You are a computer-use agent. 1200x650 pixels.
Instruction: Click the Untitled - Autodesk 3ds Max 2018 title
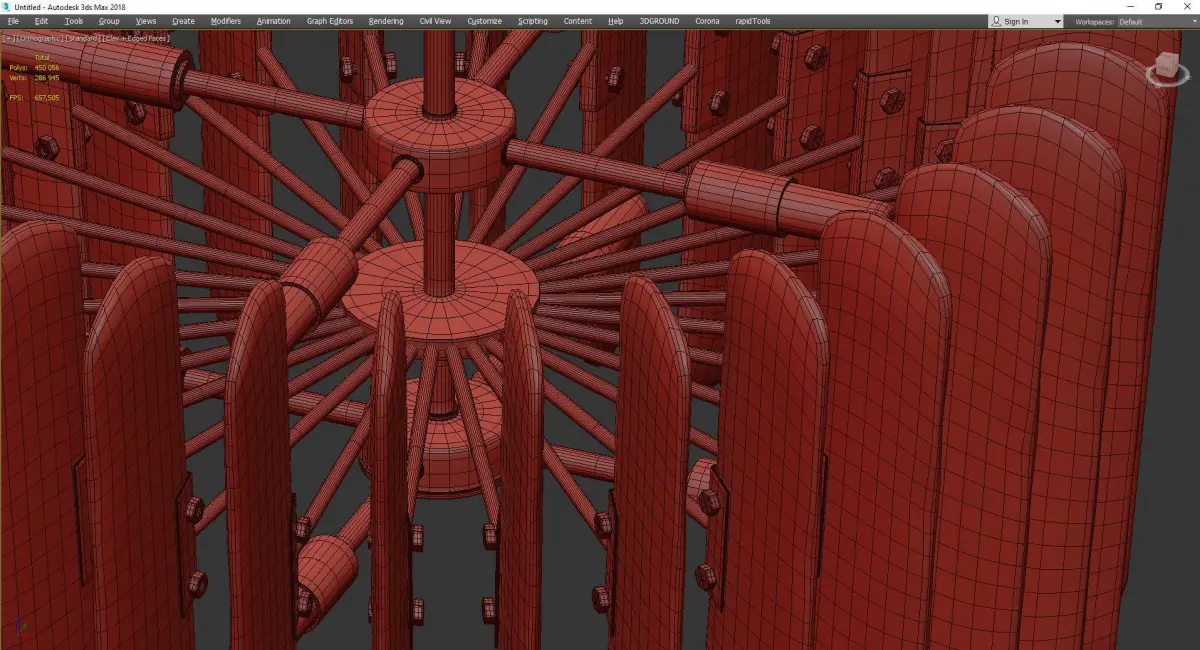coord(70,7)
